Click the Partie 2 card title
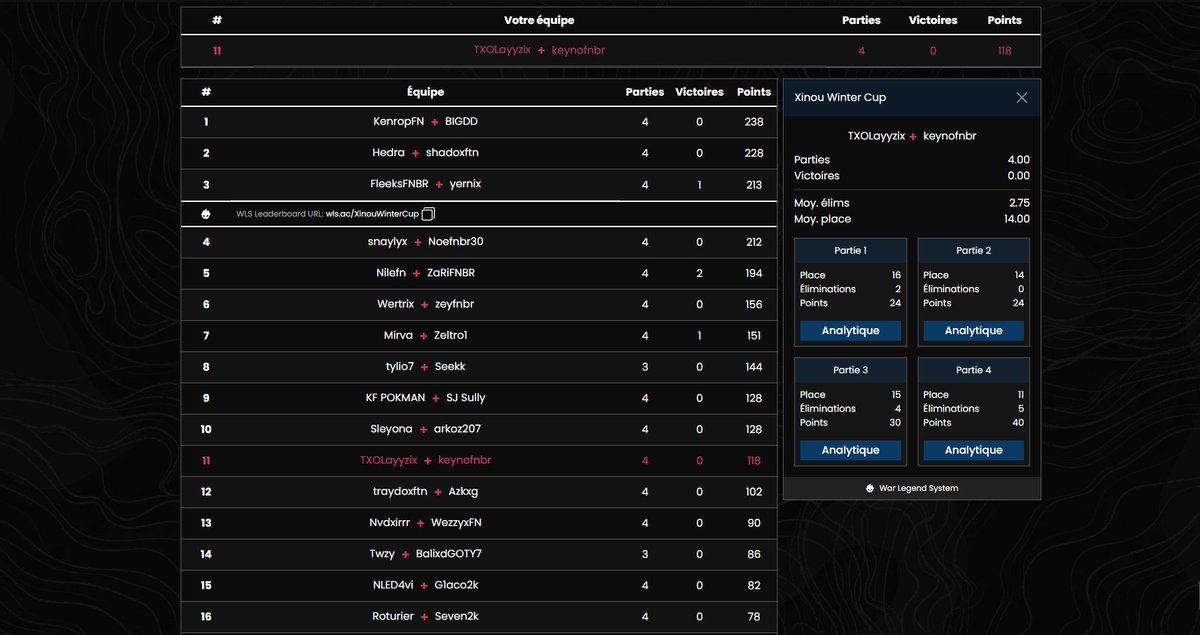 (x=973, y=251)
